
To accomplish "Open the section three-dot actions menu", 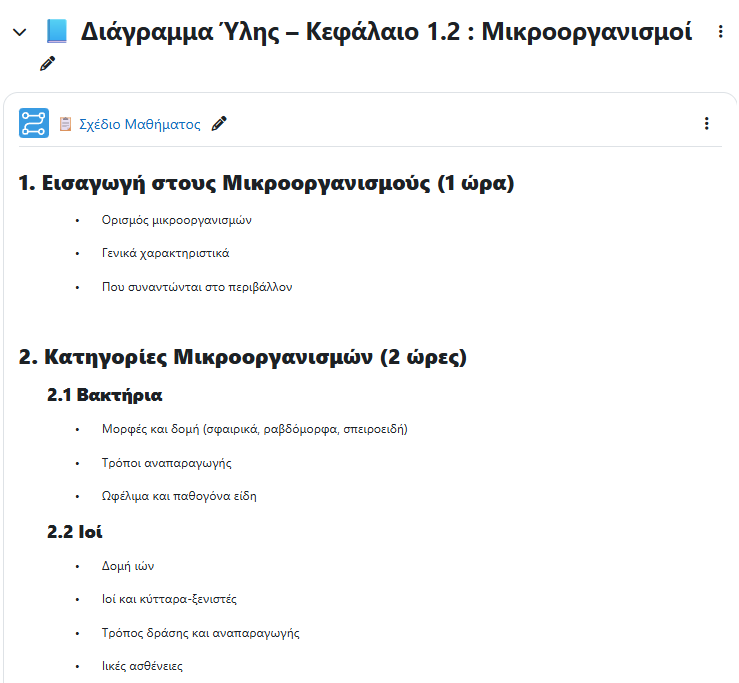I will click(721, 32).
